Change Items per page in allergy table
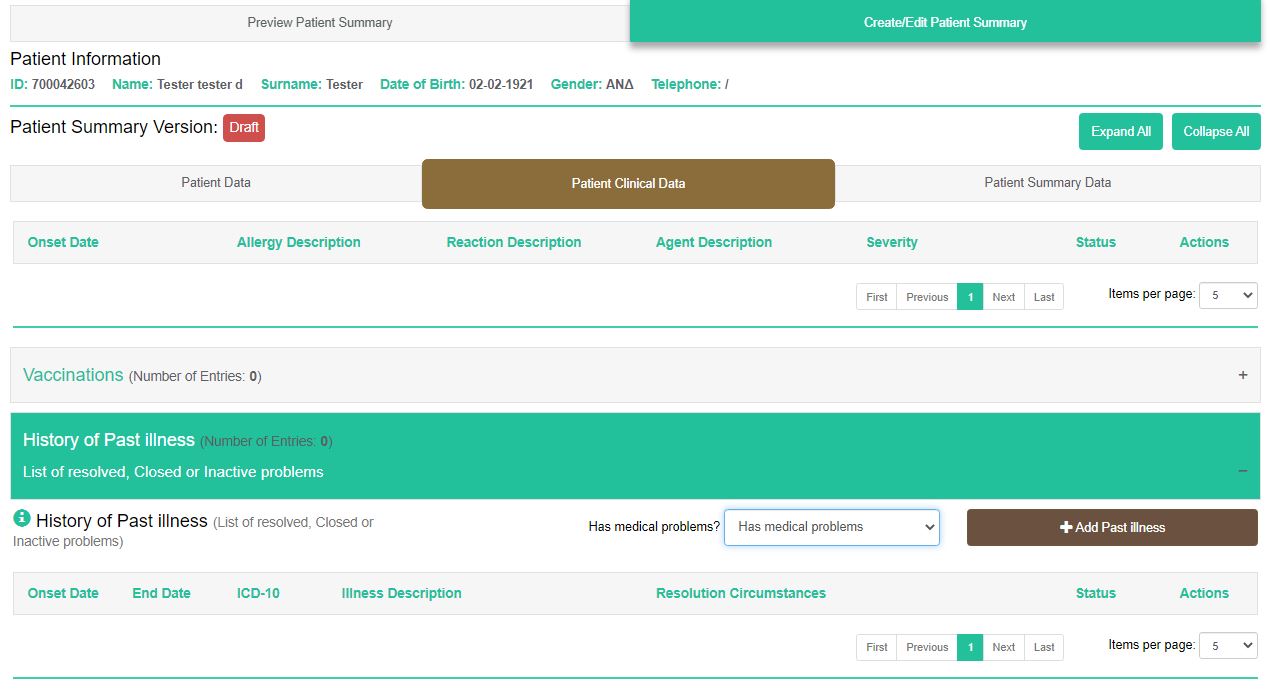1274x689 pixels. coord(1227,295)
